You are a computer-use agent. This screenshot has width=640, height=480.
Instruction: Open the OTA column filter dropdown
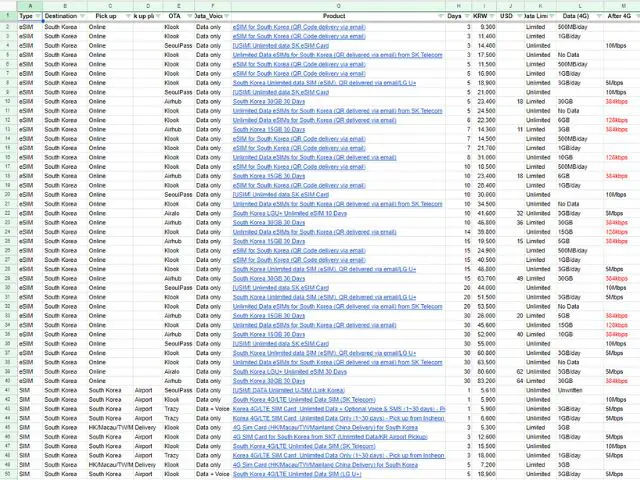tap(190, 16)
